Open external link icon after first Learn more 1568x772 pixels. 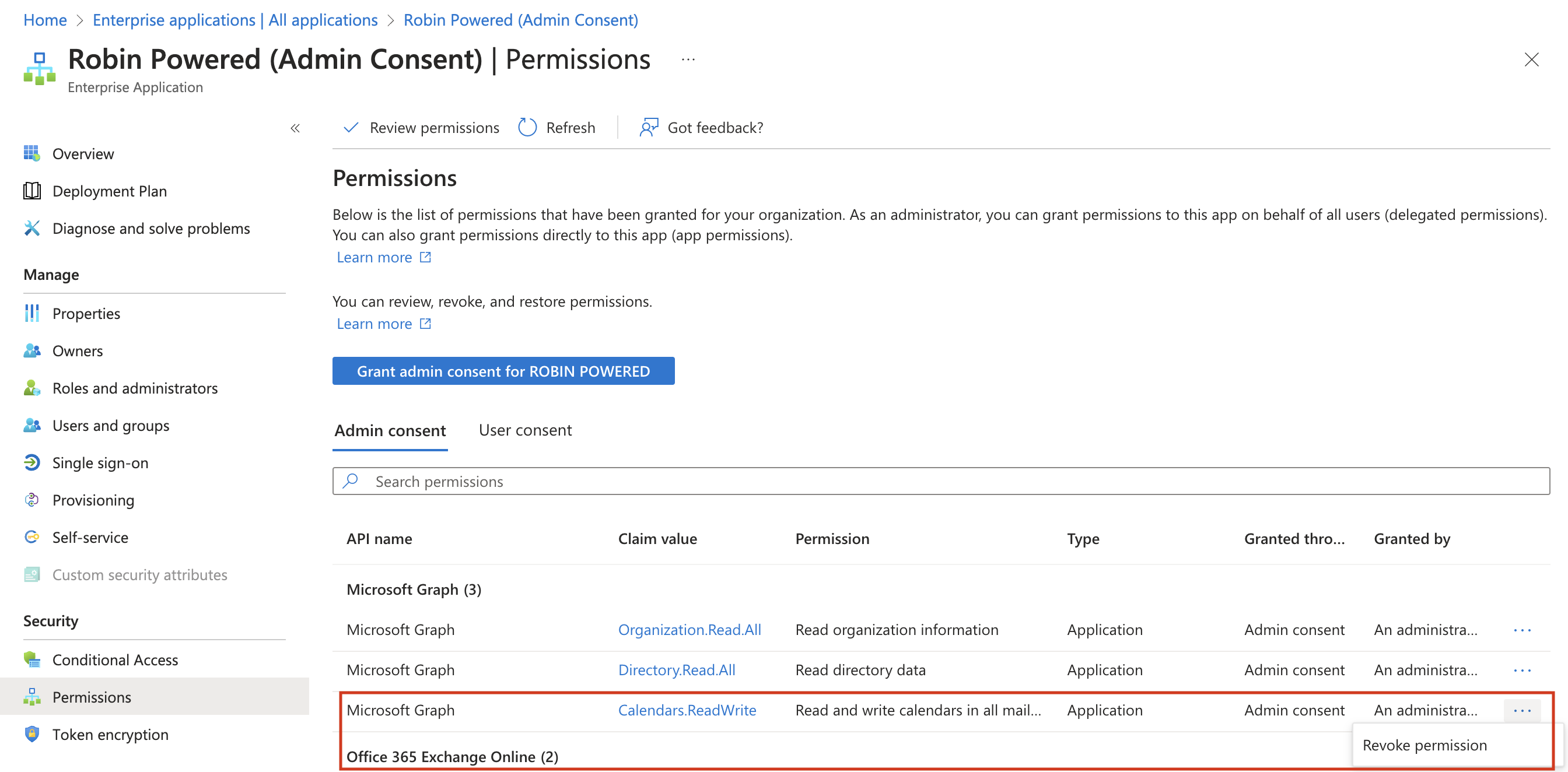click(425, 257)
